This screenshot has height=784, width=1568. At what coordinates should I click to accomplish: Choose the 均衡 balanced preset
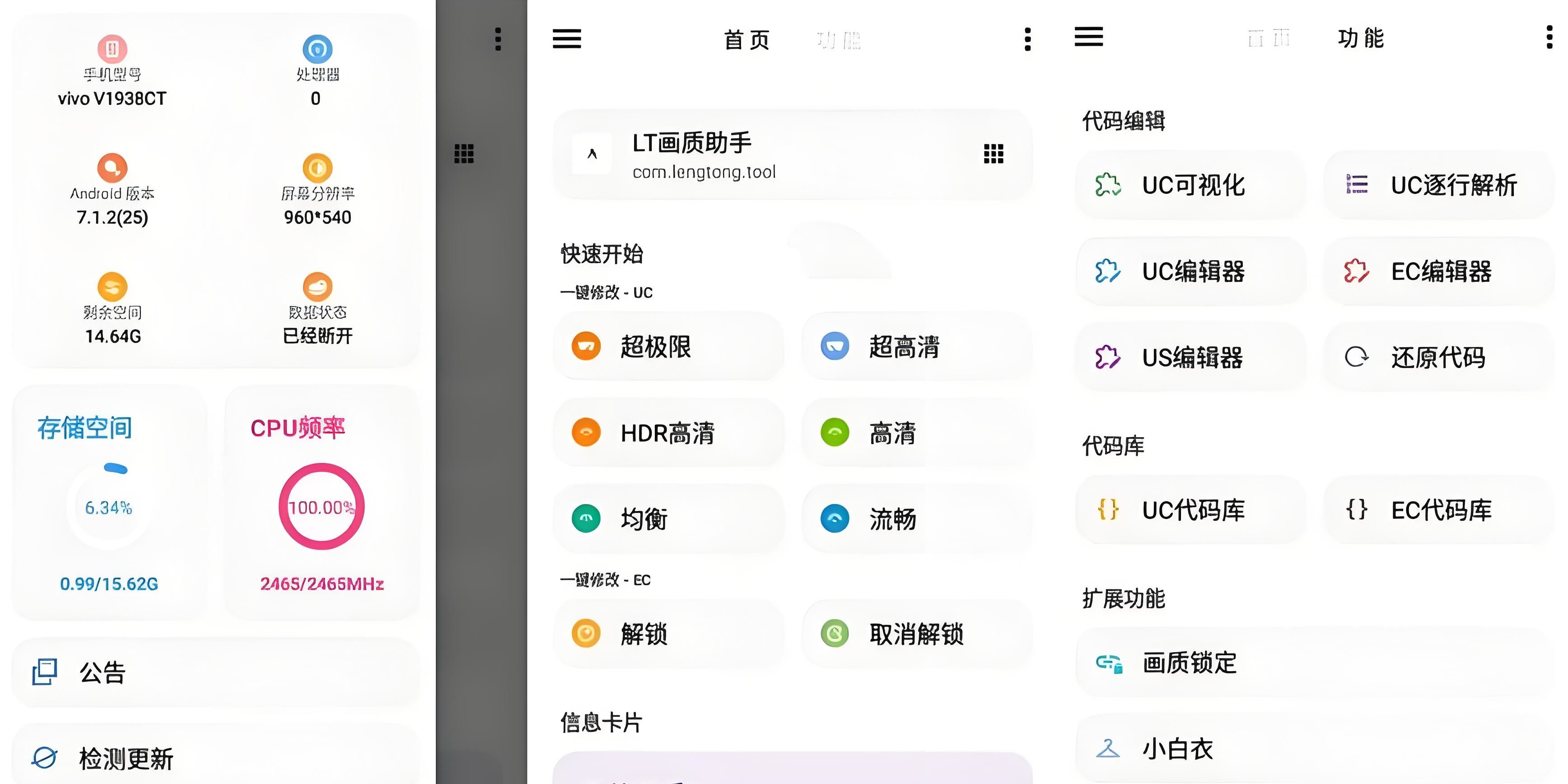click(668, 518)
